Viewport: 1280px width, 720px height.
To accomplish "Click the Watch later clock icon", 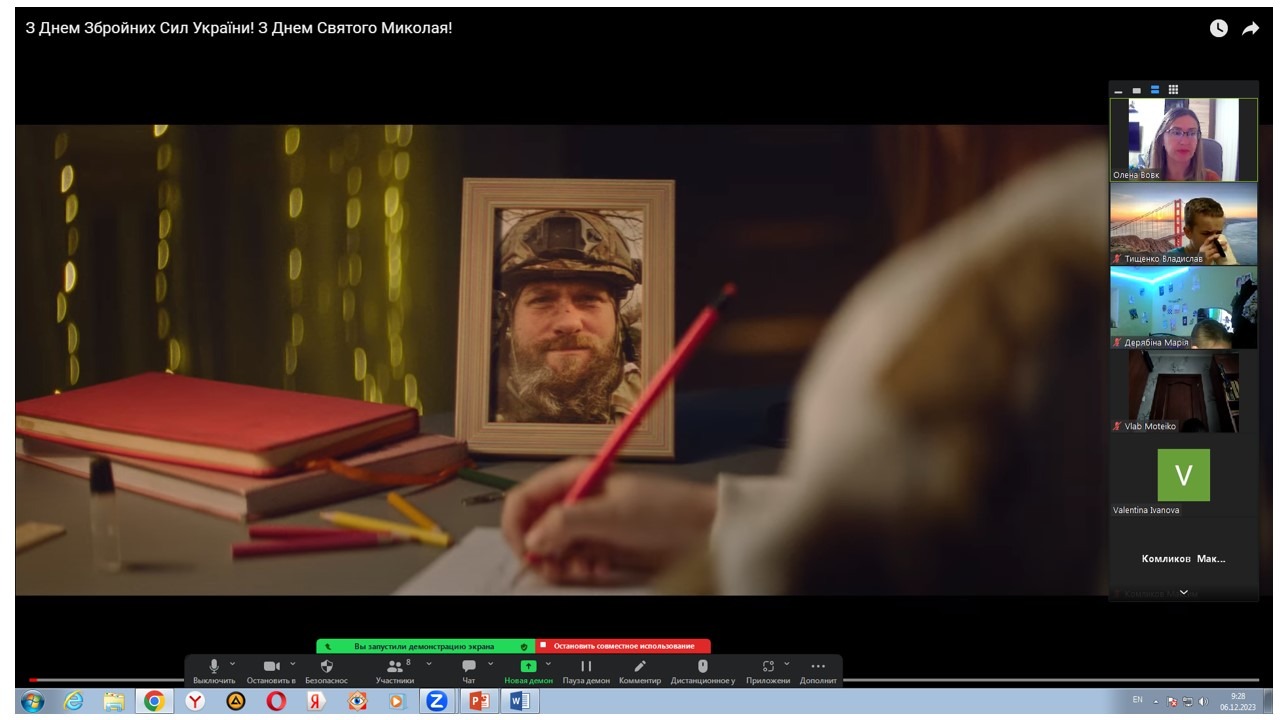I will tap(1218, 29).
